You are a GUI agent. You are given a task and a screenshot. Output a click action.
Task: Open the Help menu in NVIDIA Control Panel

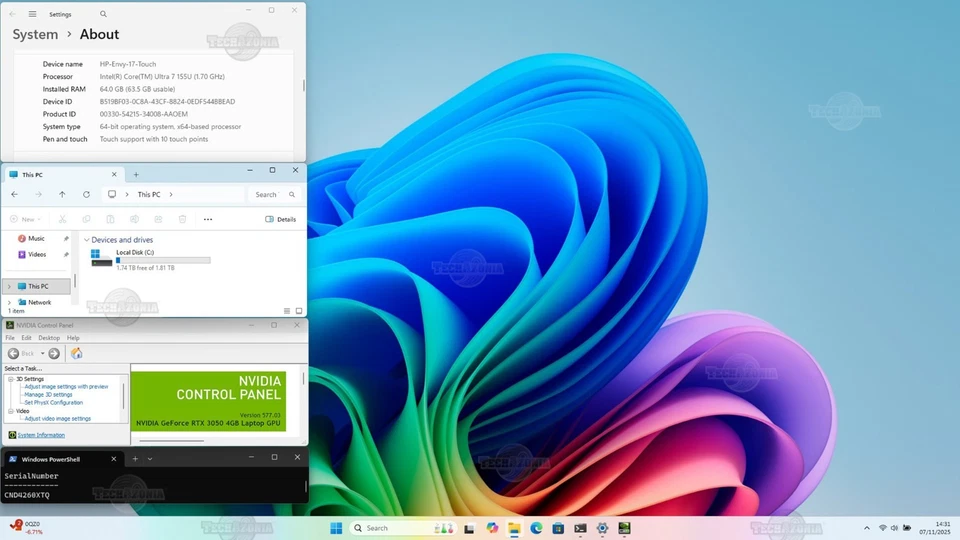coord(73,338)
